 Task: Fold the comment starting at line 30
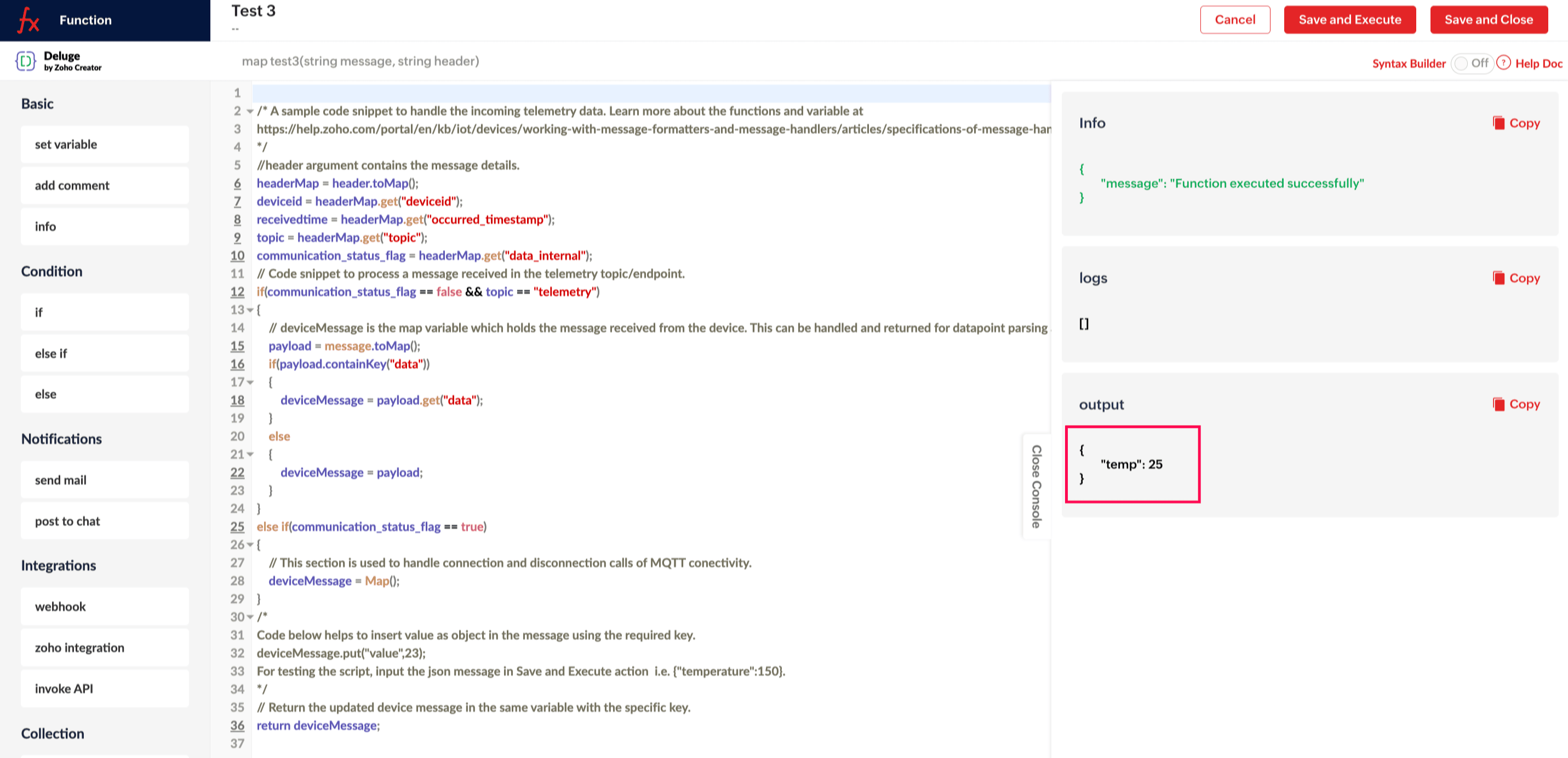[250, 617]
